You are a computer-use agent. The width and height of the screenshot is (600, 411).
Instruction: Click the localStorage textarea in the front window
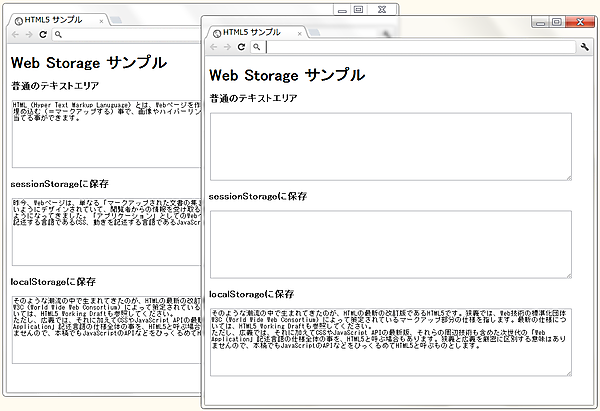click(390, 341)
